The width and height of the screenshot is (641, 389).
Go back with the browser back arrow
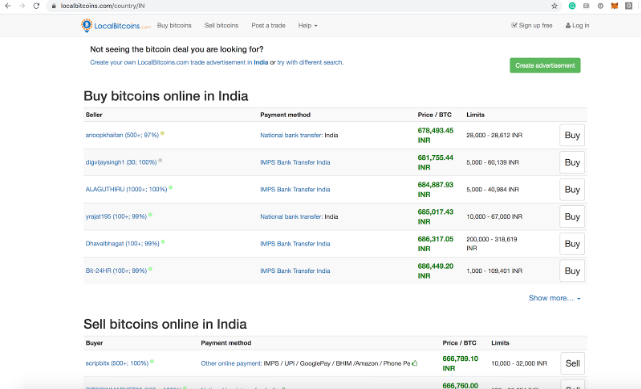(x=8, y=6)
